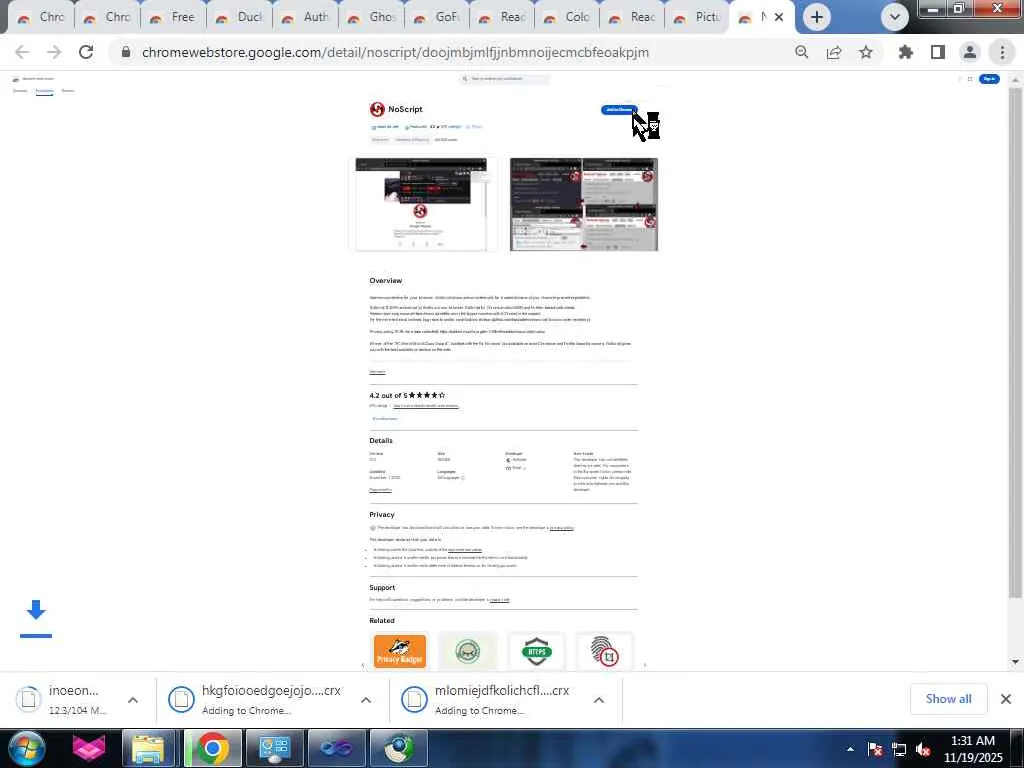Click the blue Sign in button

pos(989,78)
